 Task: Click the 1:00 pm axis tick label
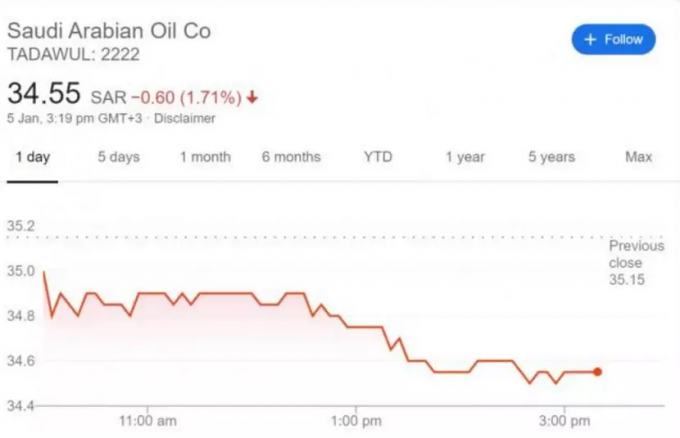click(356, 421)
